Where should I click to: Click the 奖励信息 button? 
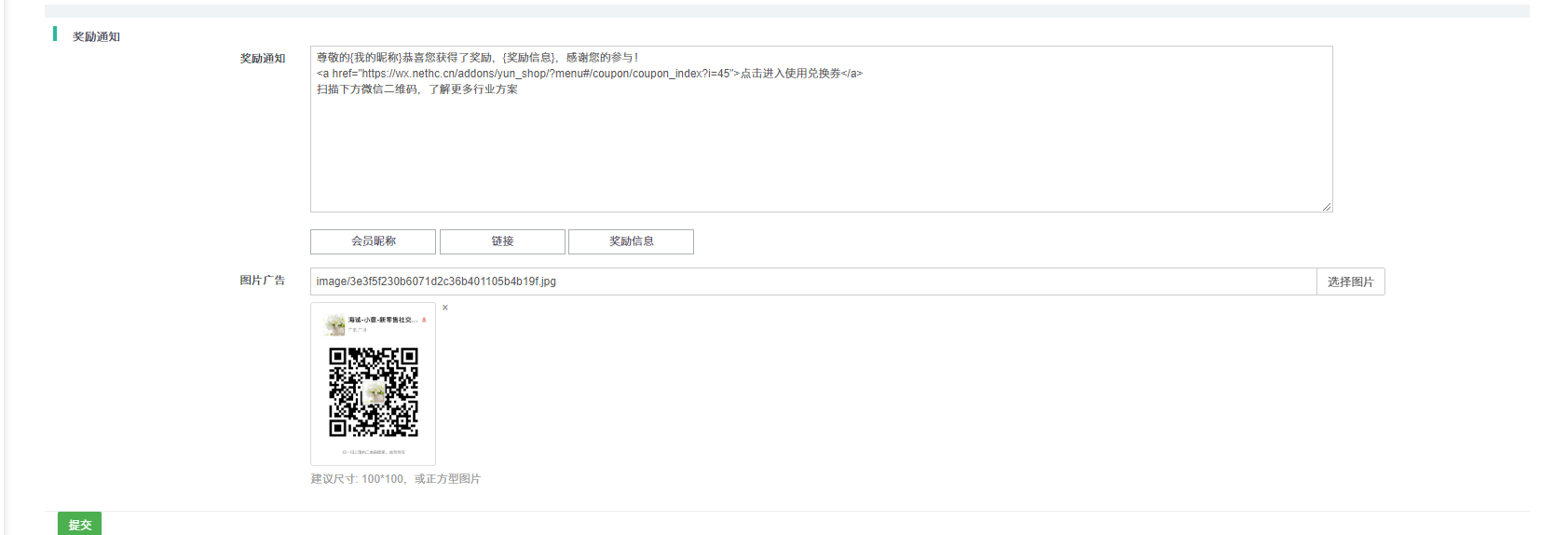pos(631,241)
